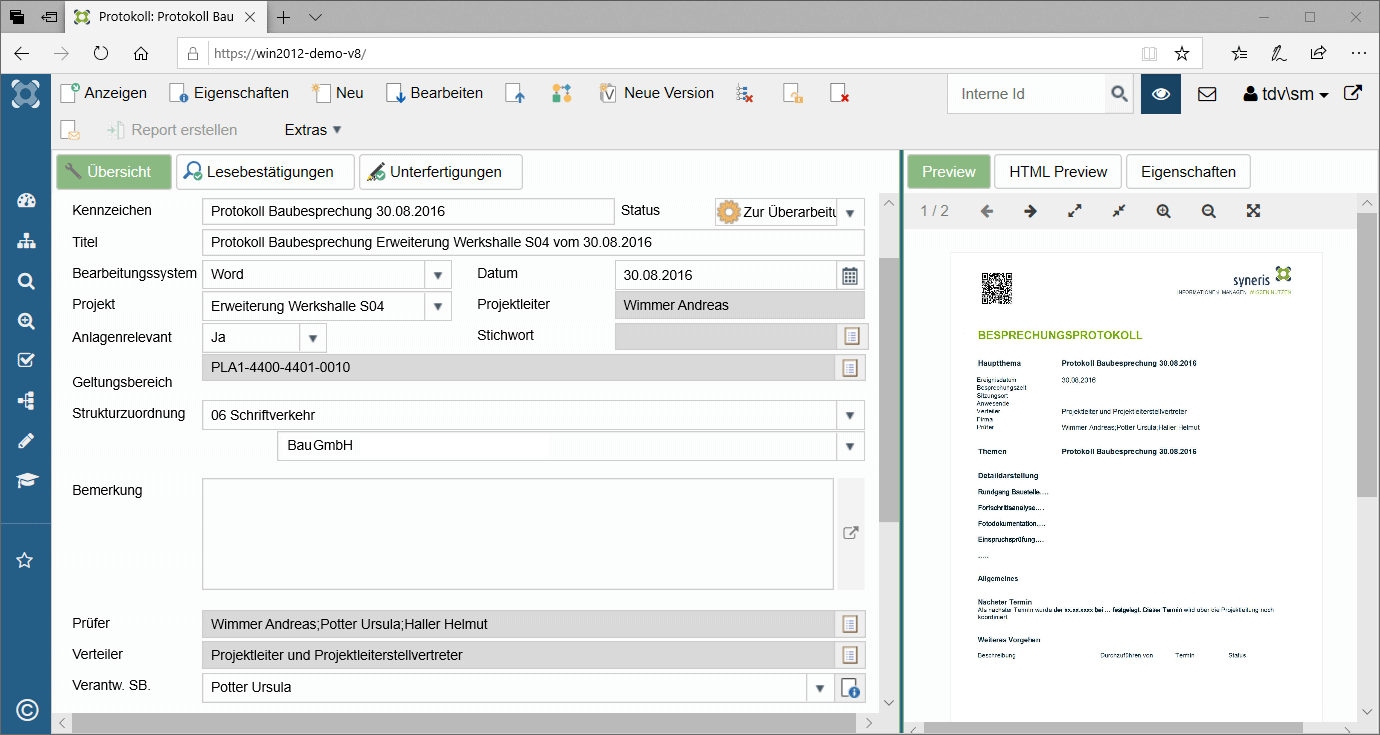Go to next preview page arrow
The image size is (1380, 735).
coord(1031,211)
